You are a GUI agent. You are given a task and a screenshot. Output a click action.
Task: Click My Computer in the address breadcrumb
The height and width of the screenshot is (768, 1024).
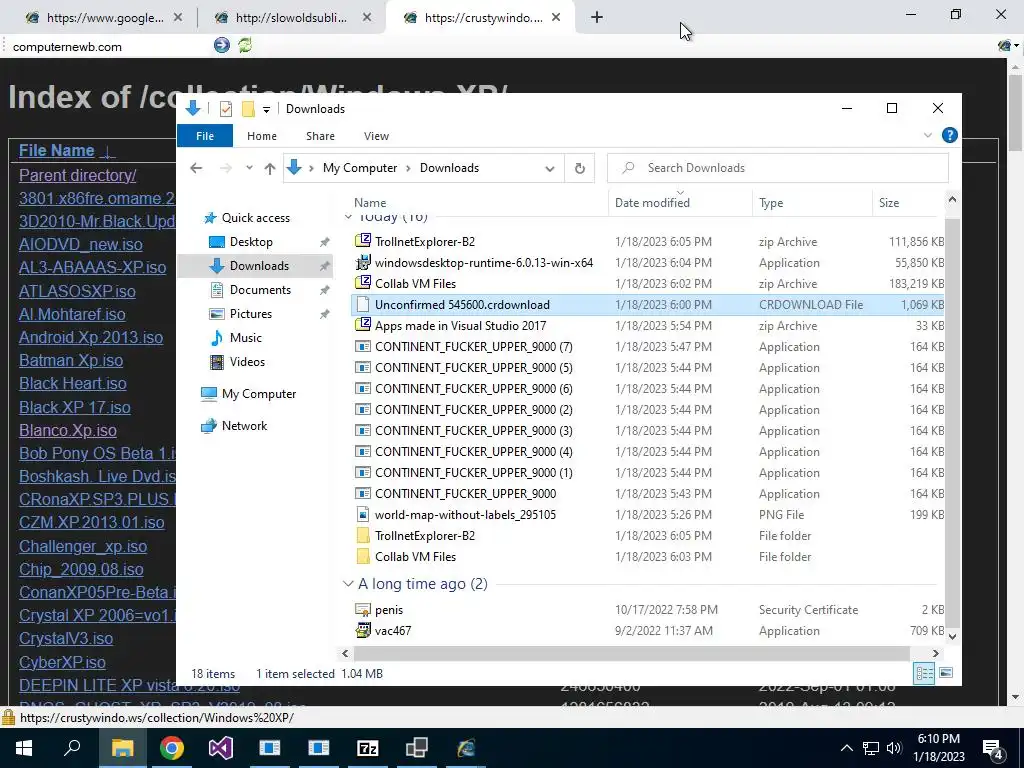tap(360, 168)
